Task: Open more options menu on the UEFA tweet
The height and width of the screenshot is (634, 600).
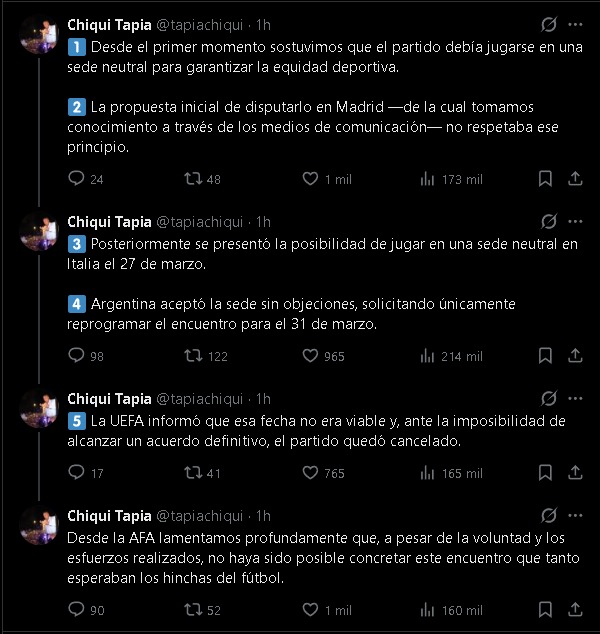Action: click(574, 398)
